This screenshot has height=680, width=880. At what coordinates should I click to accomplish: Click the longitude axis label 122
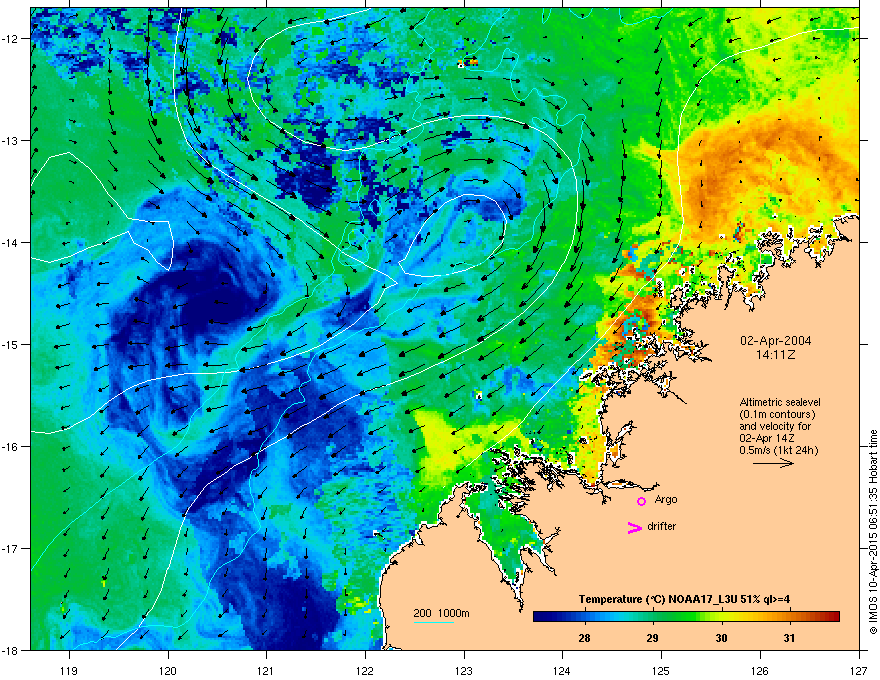pyautogui.click(x=365, y=671)
